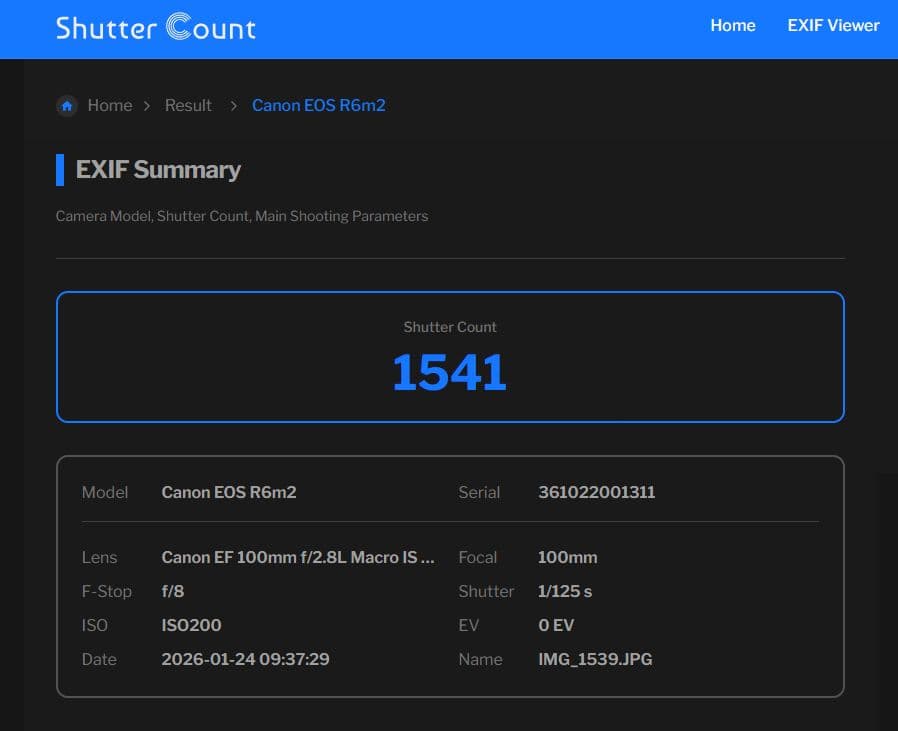
Task: Click the file name IMG_1539.JPG
Action: 594,660
